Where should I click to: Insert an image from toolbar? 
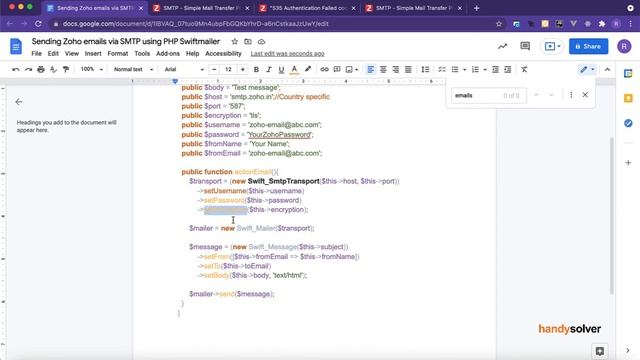(x=349, y=70)
